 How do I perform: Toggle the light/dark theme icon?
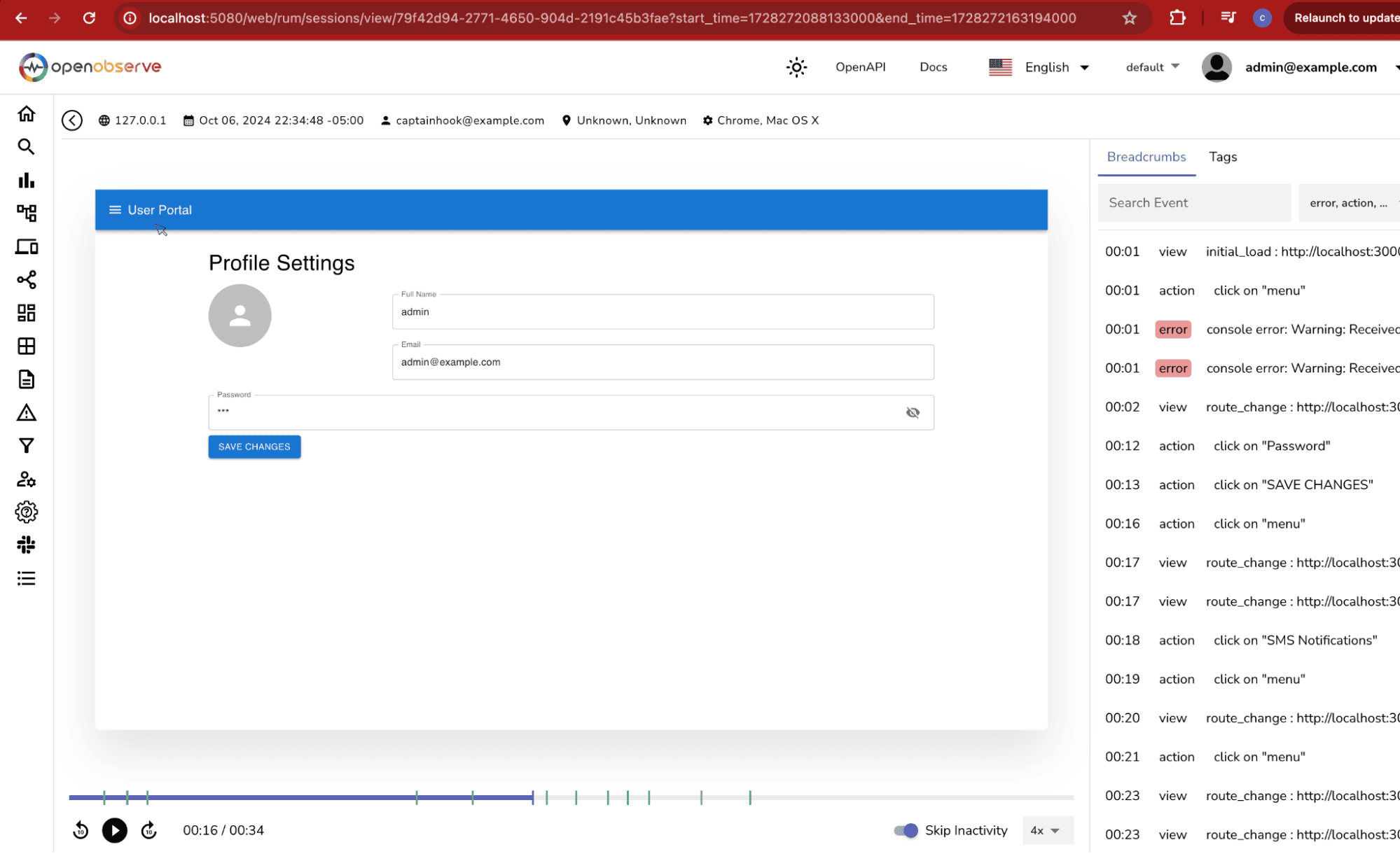click(796, 66)
